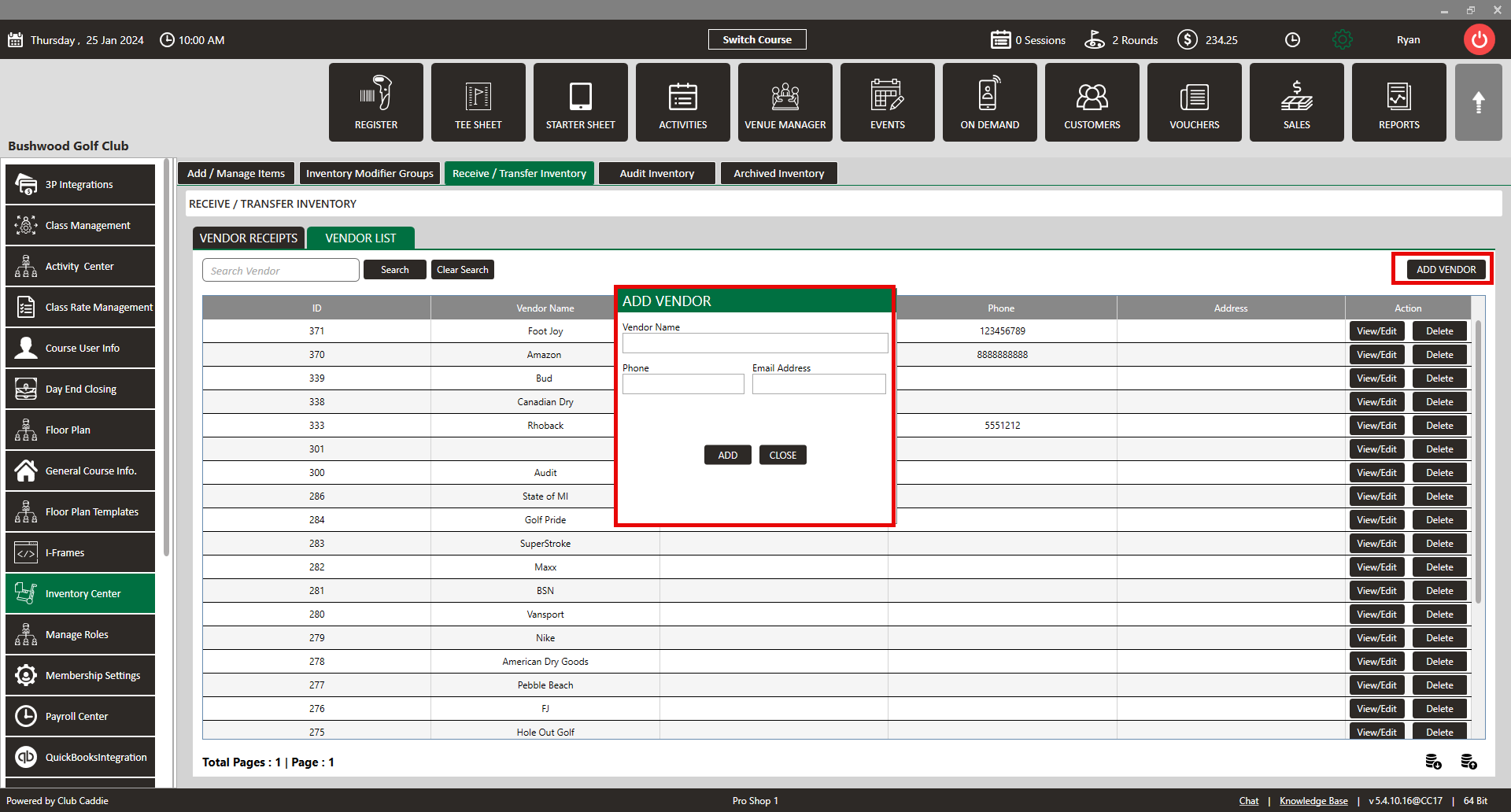Click the first coins icon at bottom right

[x=1433, y=762]
